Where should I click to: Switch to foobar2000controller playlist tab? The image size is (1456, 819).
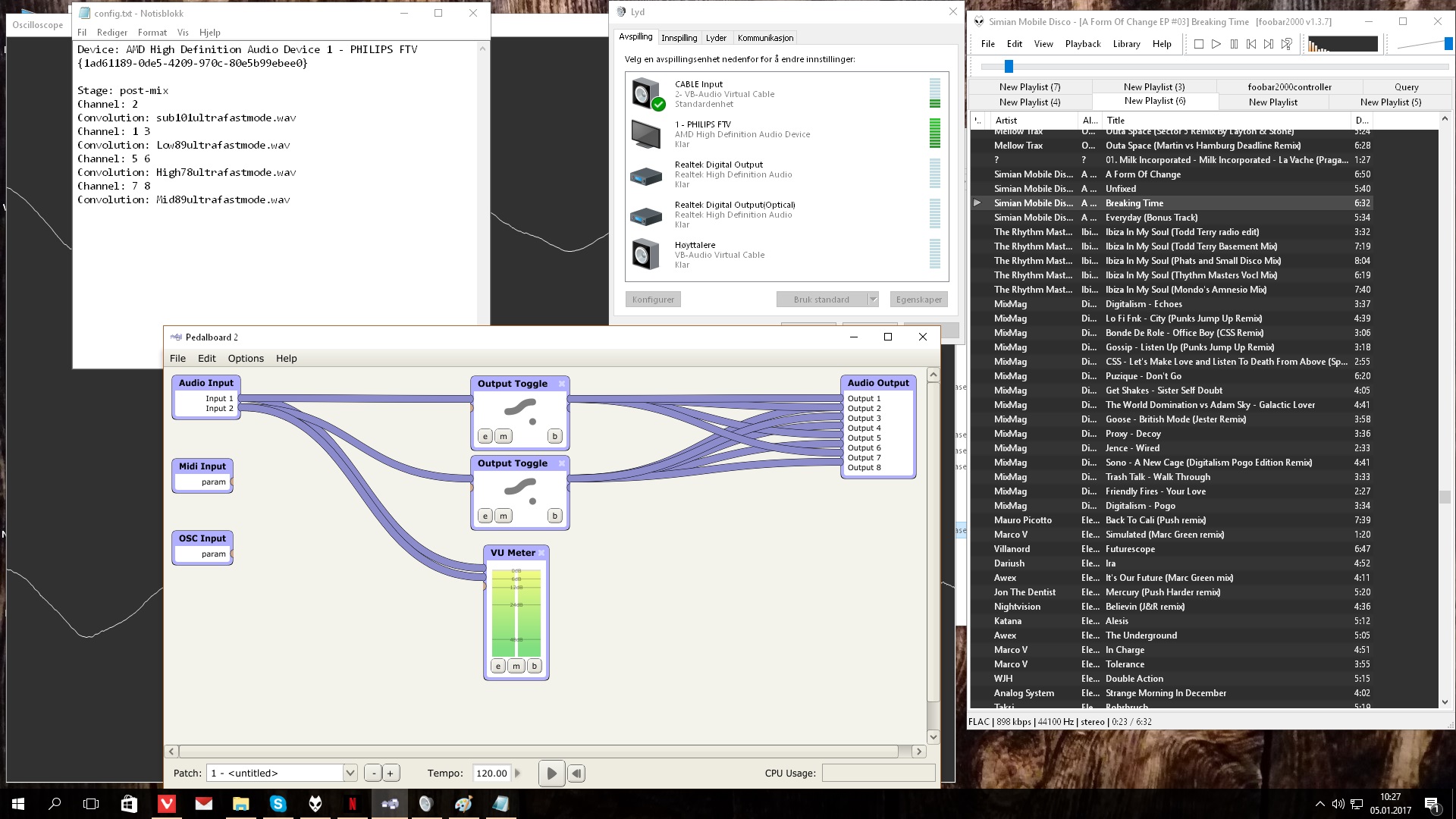click(x=1289, y=87)
